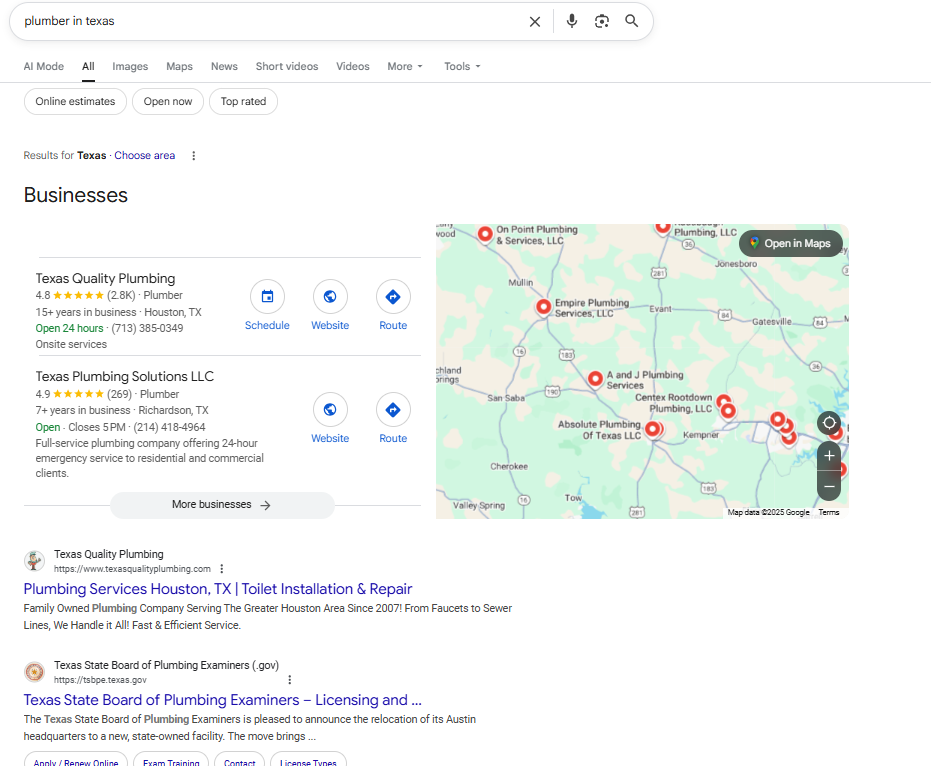
Task: Toggle the Online estimates filter
Action: pos(75,102)
